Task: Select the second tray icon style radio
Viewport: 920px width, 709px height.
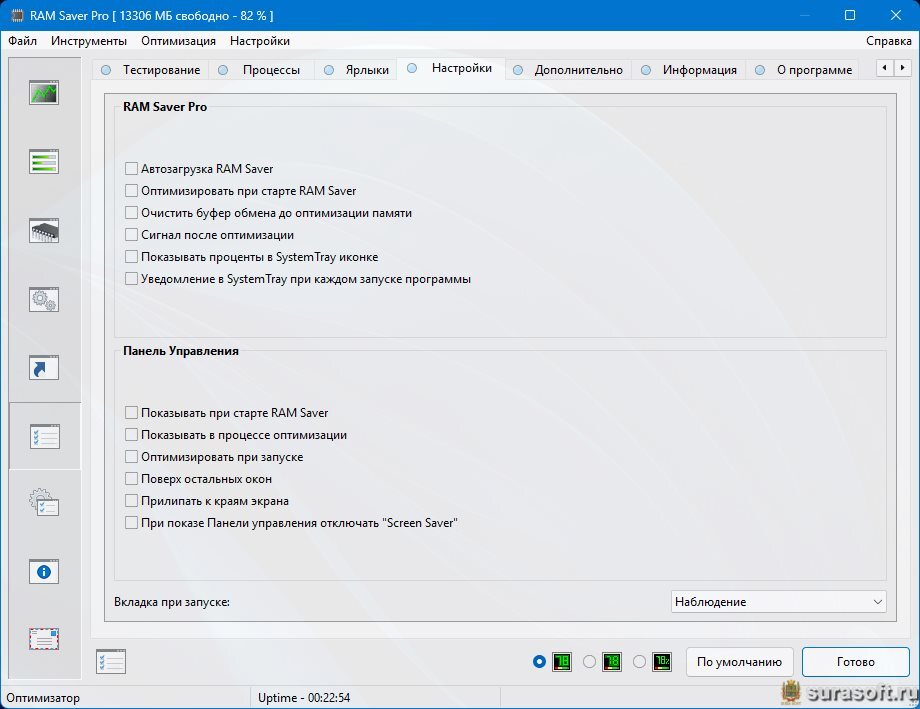Action: pyautogui.click(x=589, y=661)
